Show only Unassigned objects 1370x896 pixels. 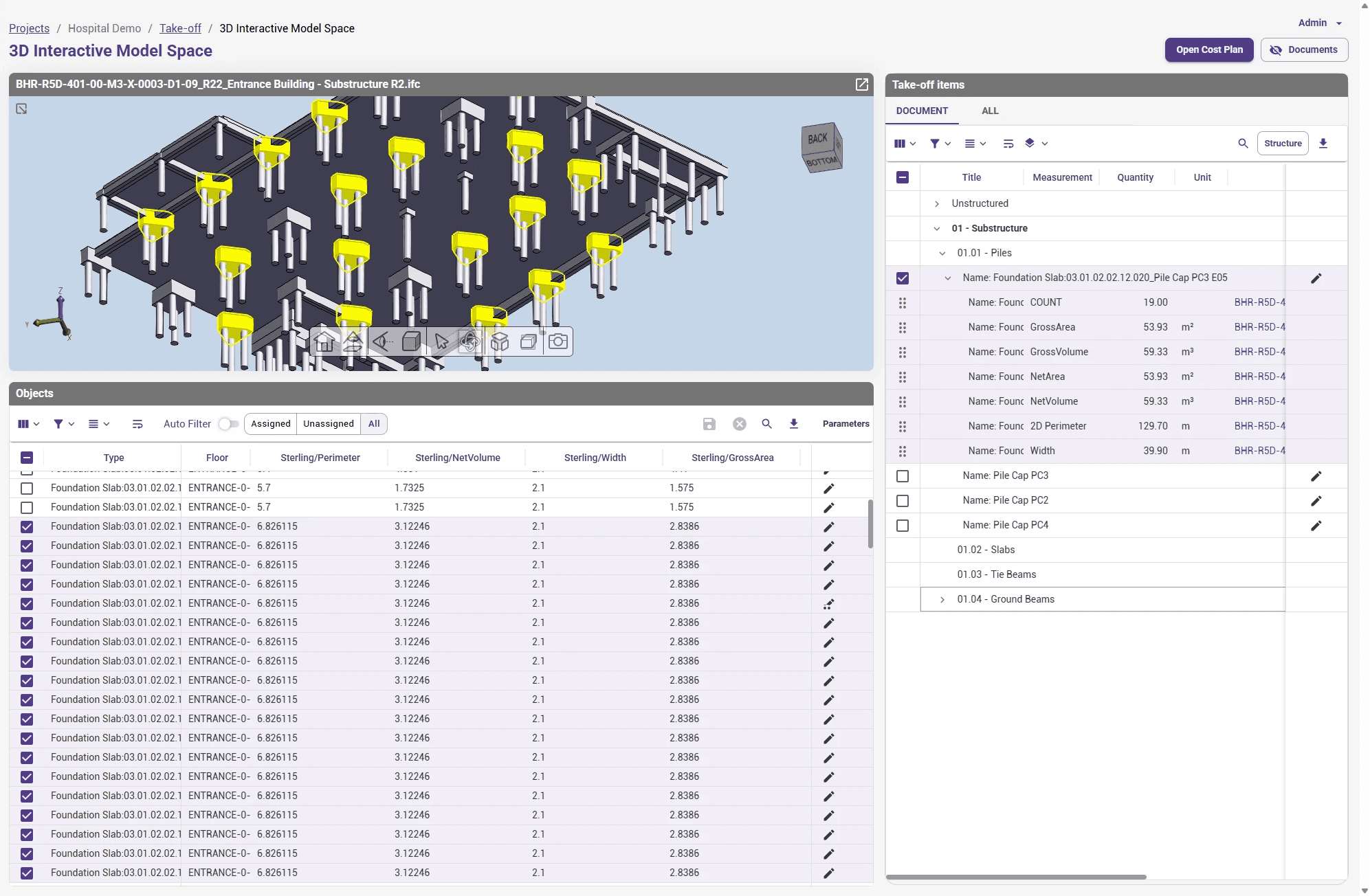point(329,424)
